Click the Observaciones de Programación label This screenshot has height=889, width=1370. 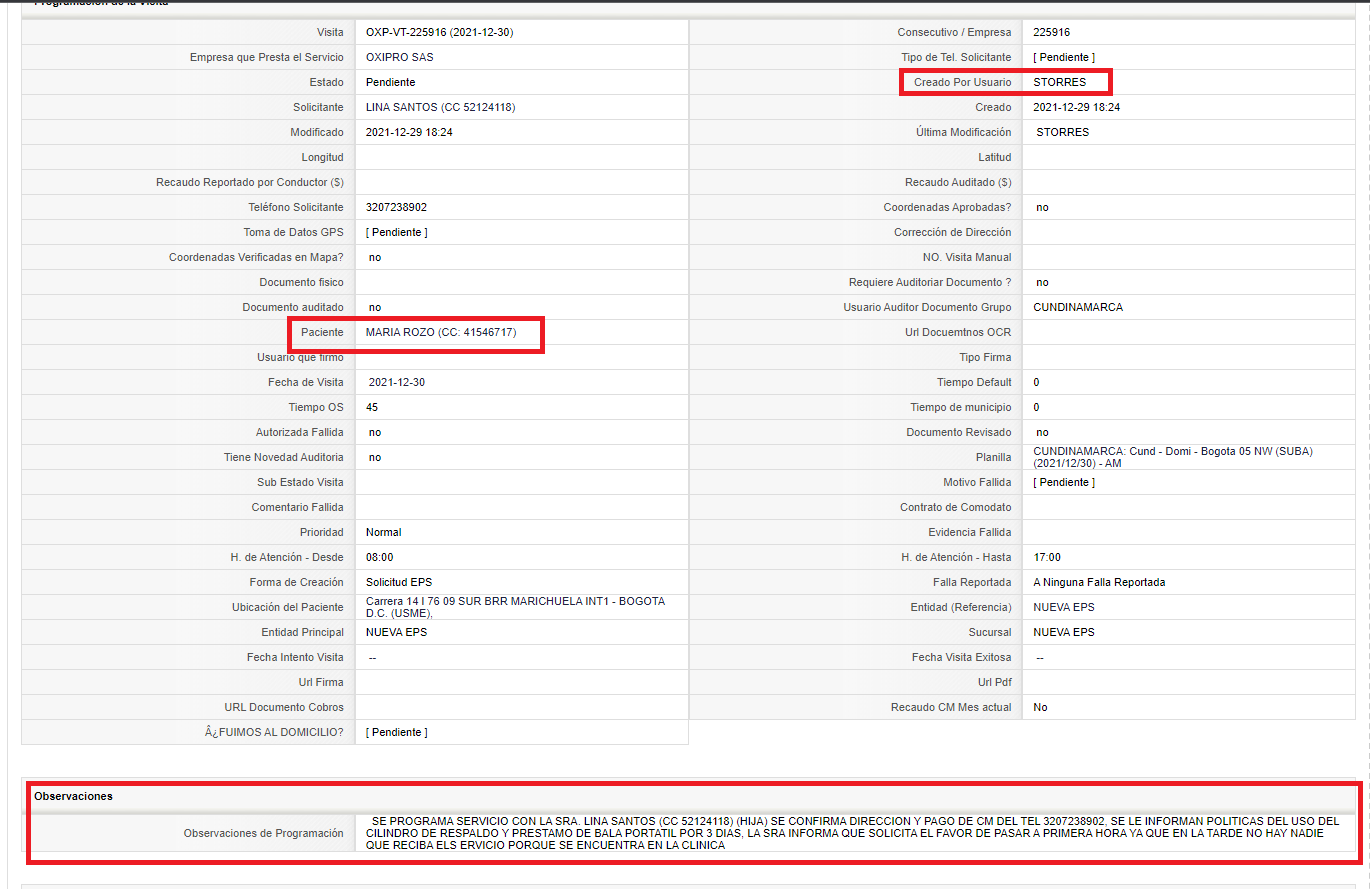click(x=263, y=833)
